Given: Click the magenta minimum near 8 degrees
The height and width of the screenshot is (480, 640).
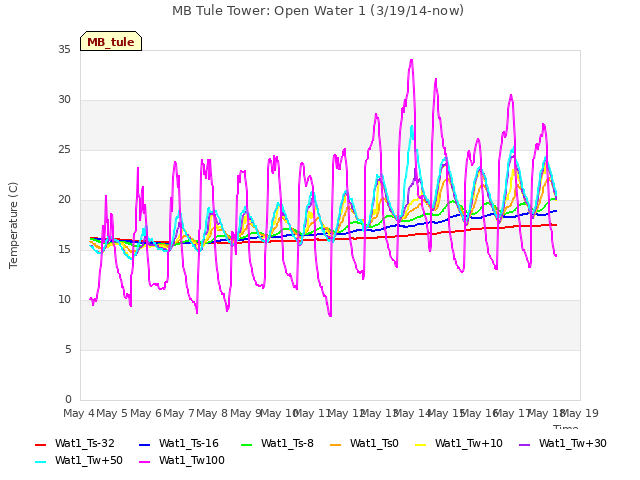Looking at the screenshot, I should tap(330, 316).
